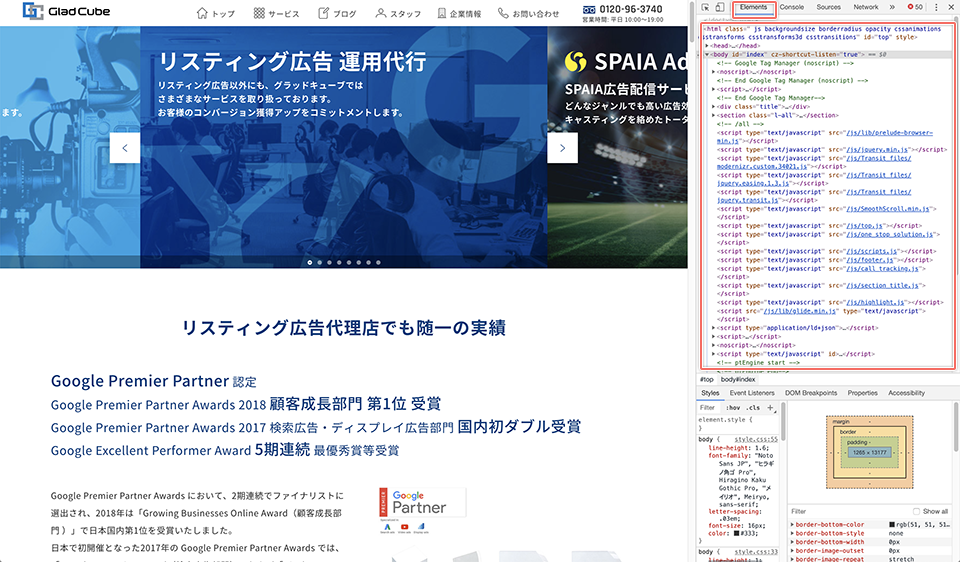Screen dimensions: 960x562
Task: Click the red error count badge showing 50
Action: (x=915, y=7)
